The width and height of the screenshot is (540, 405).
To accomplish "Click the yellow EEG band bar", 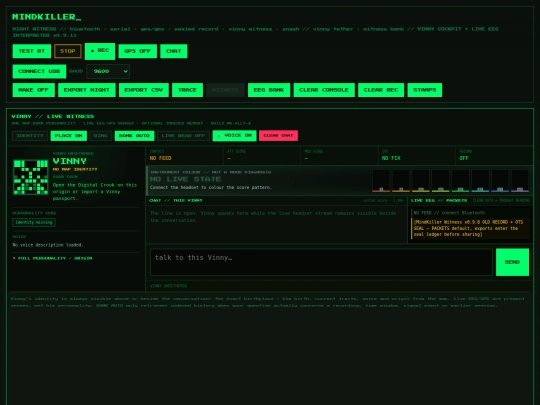I will point(421,181).
